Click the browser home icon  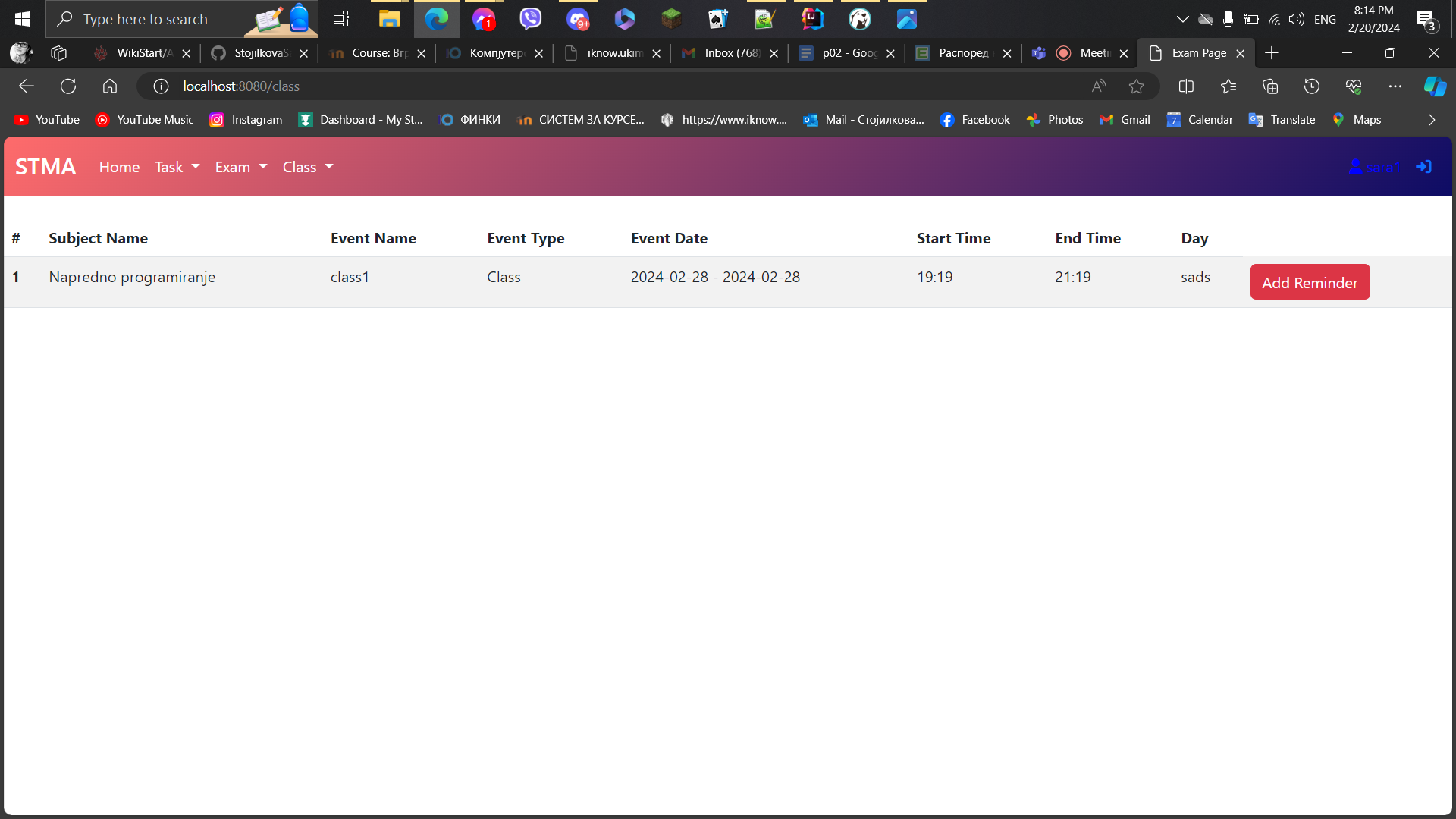(110, 86)
